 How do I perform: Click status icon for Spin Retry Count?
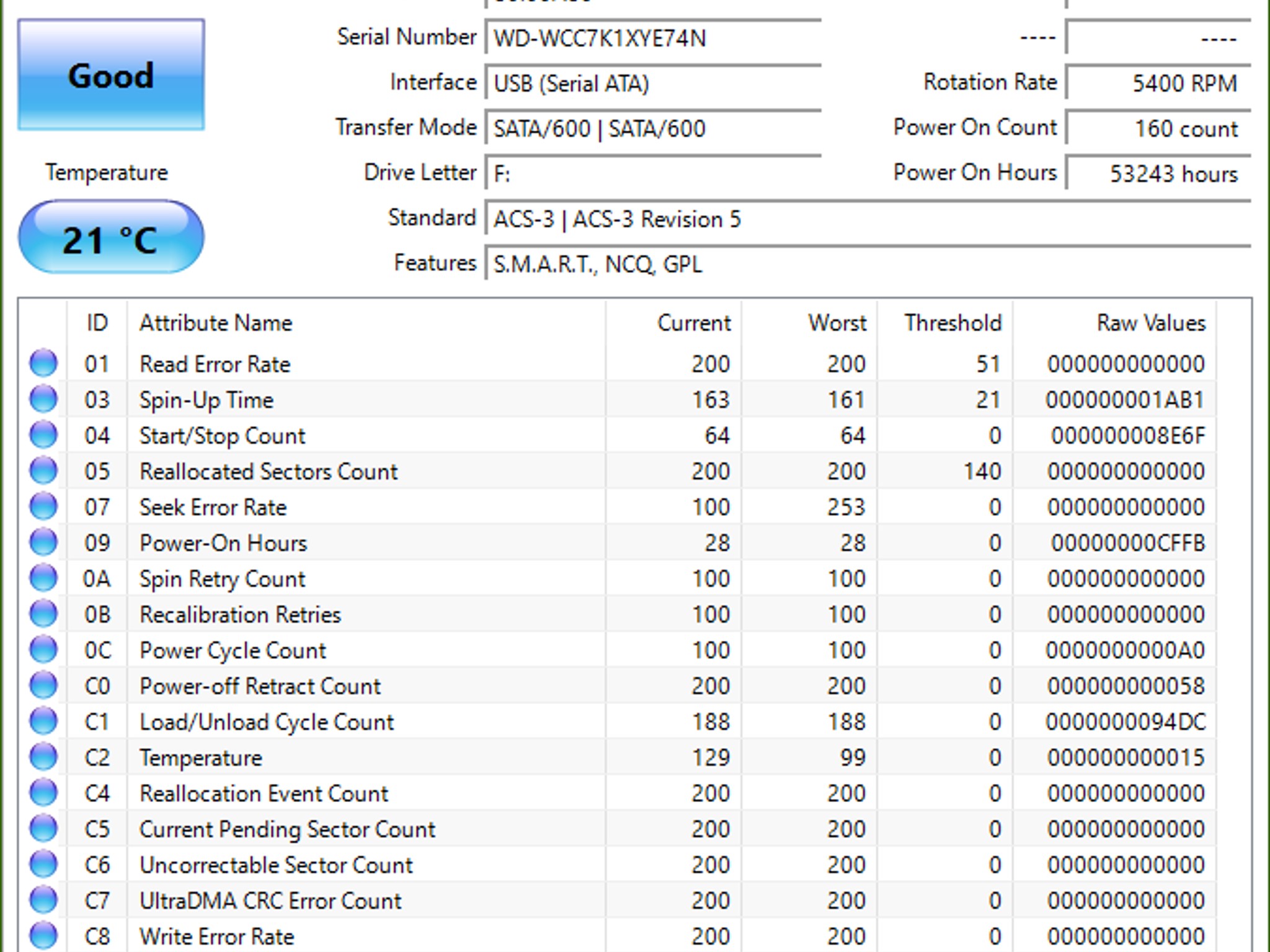(x=43, y=578)
